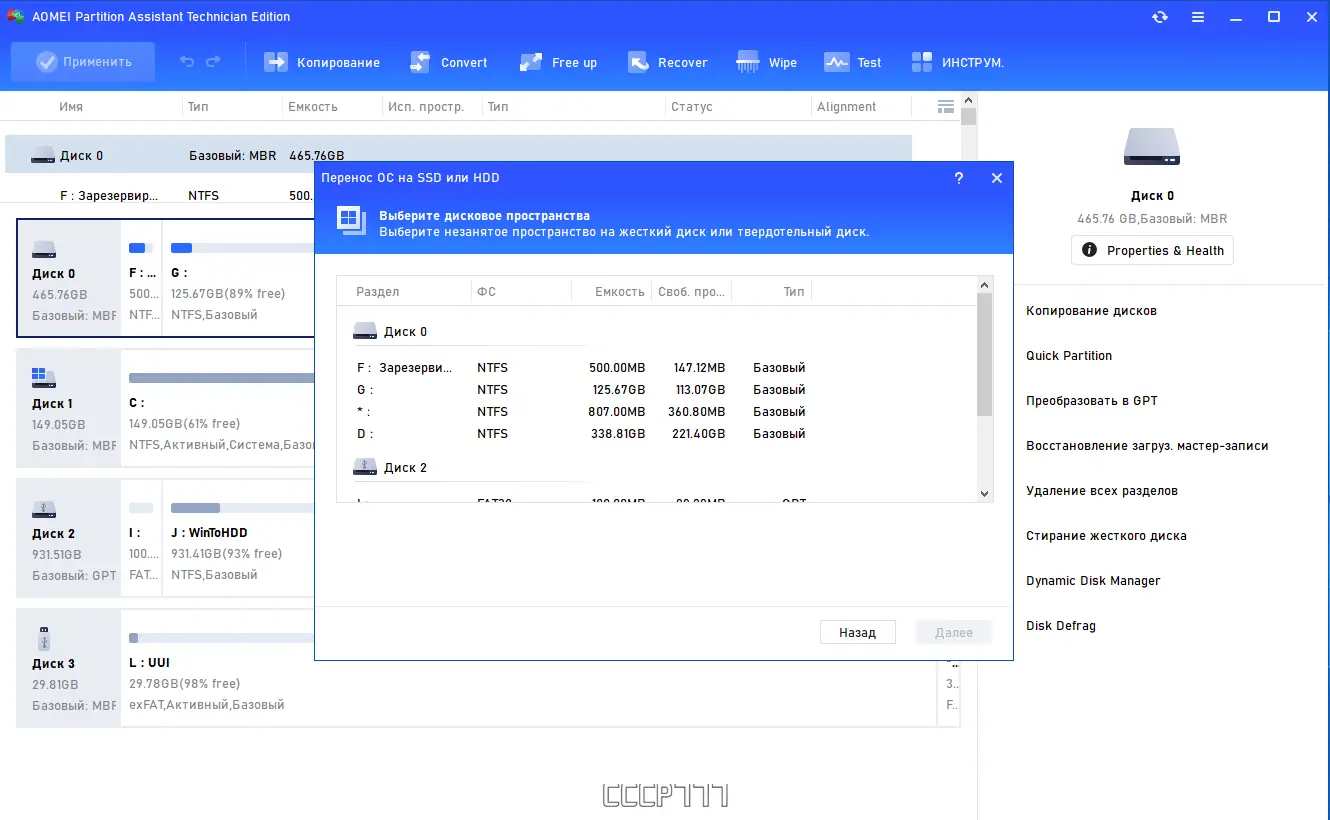
Task: Select the F: Зарезерви... row in the dialog
Action: (x=656, y=368)
